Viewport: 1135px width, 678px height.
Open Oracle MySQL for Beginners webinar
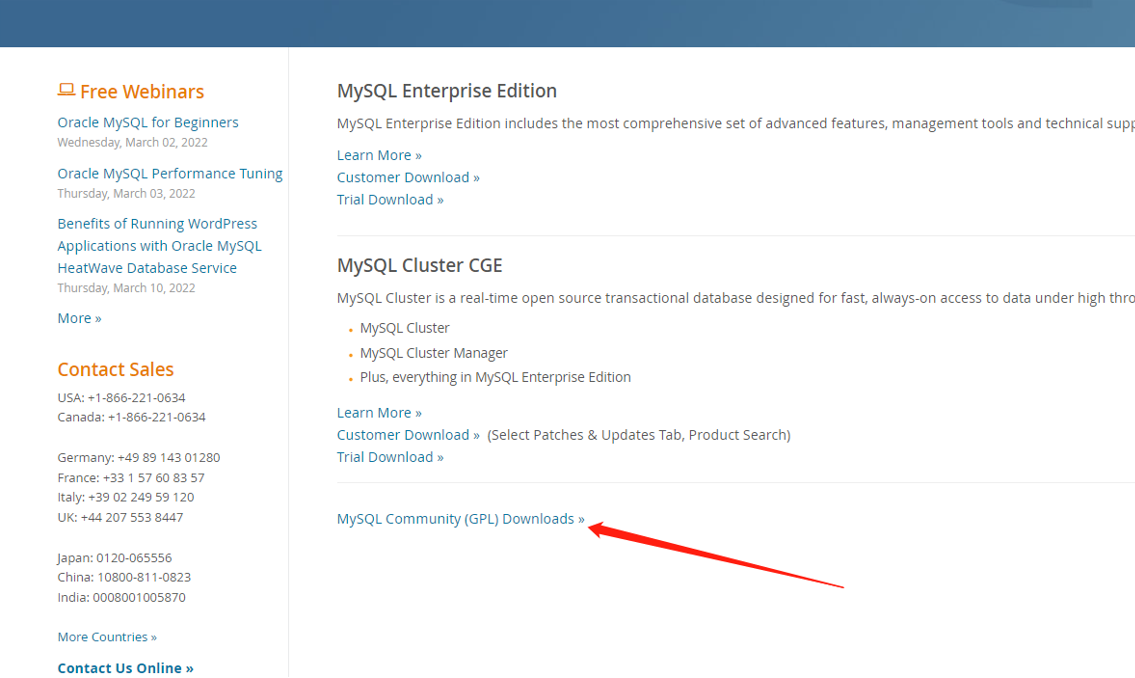148,122
